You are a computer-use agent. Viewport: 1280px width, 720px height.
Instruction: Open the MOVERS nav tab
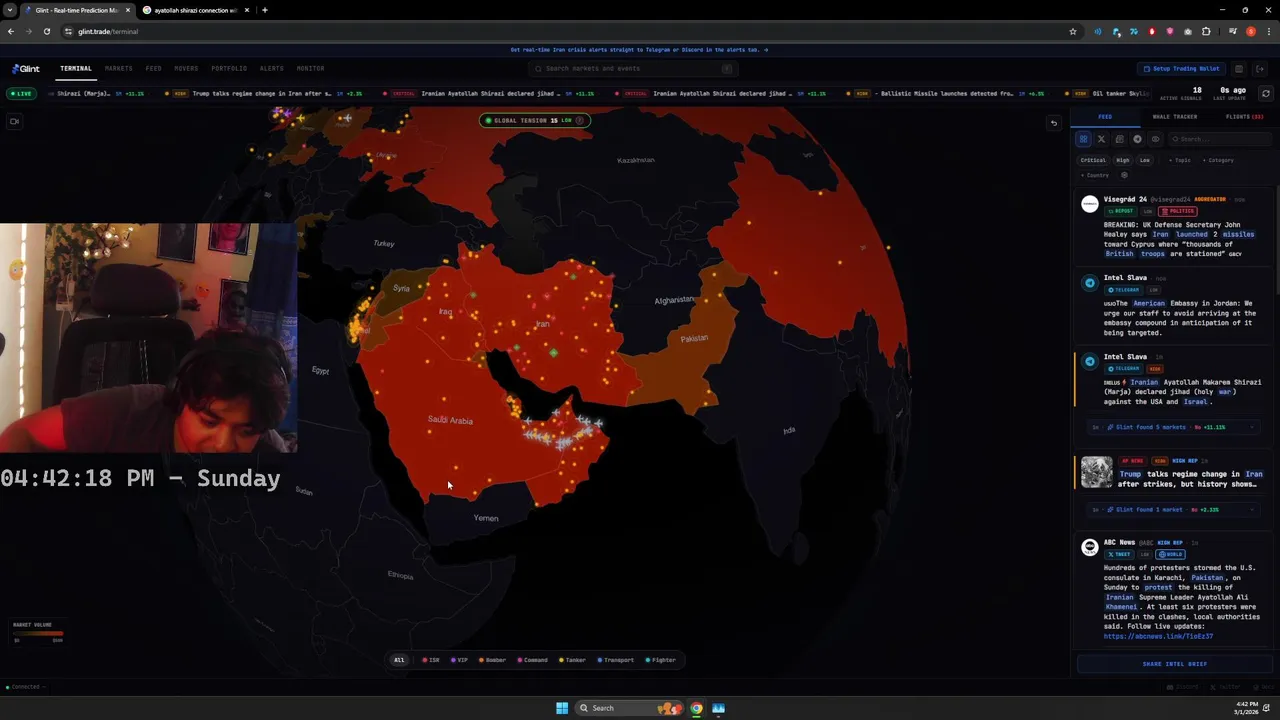[186, 68]
